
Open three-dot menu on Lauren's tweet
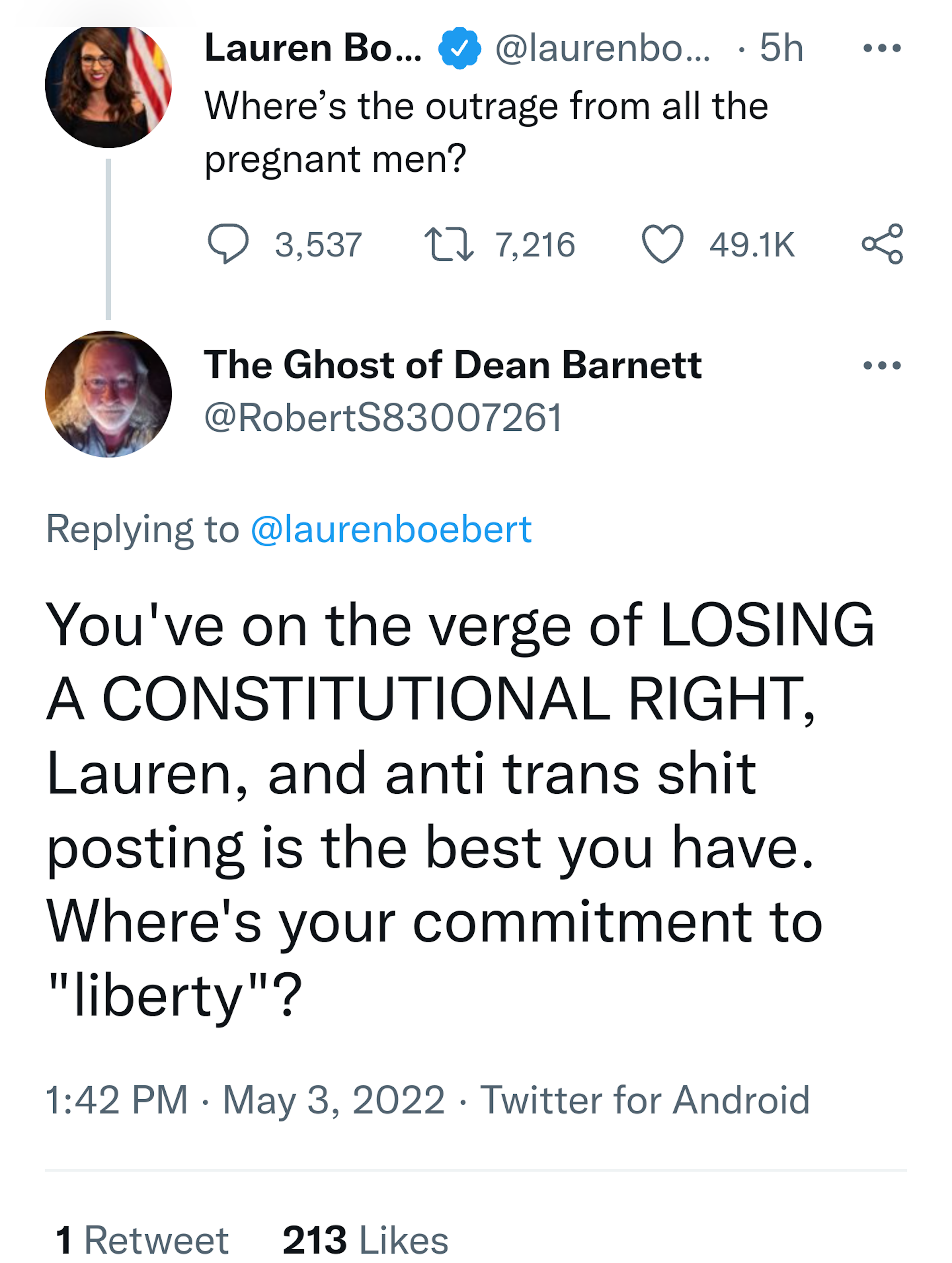coord(882,48)
